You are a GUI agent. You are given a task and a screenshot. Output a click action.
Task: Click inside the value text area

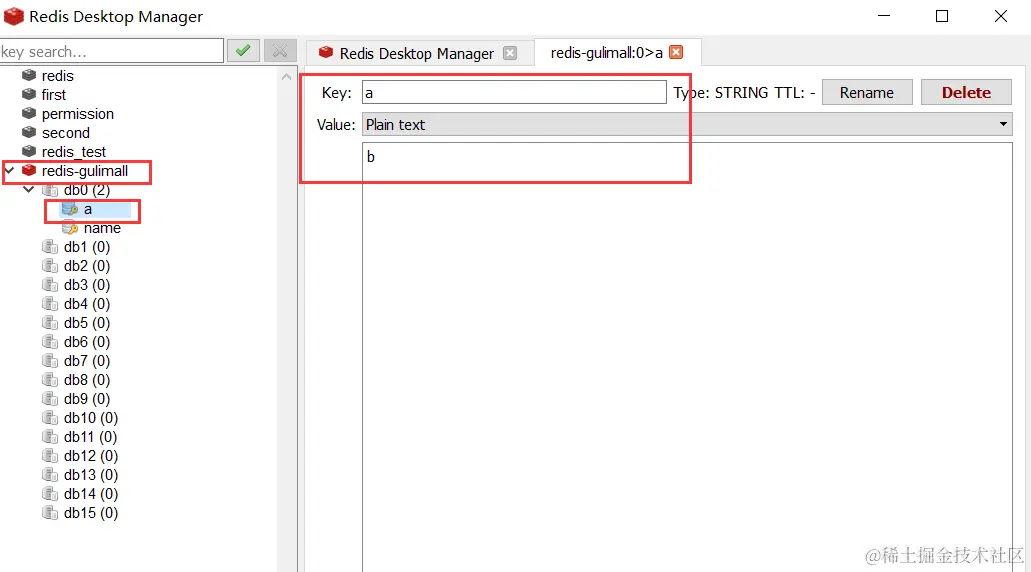click(x=687, y=357)
